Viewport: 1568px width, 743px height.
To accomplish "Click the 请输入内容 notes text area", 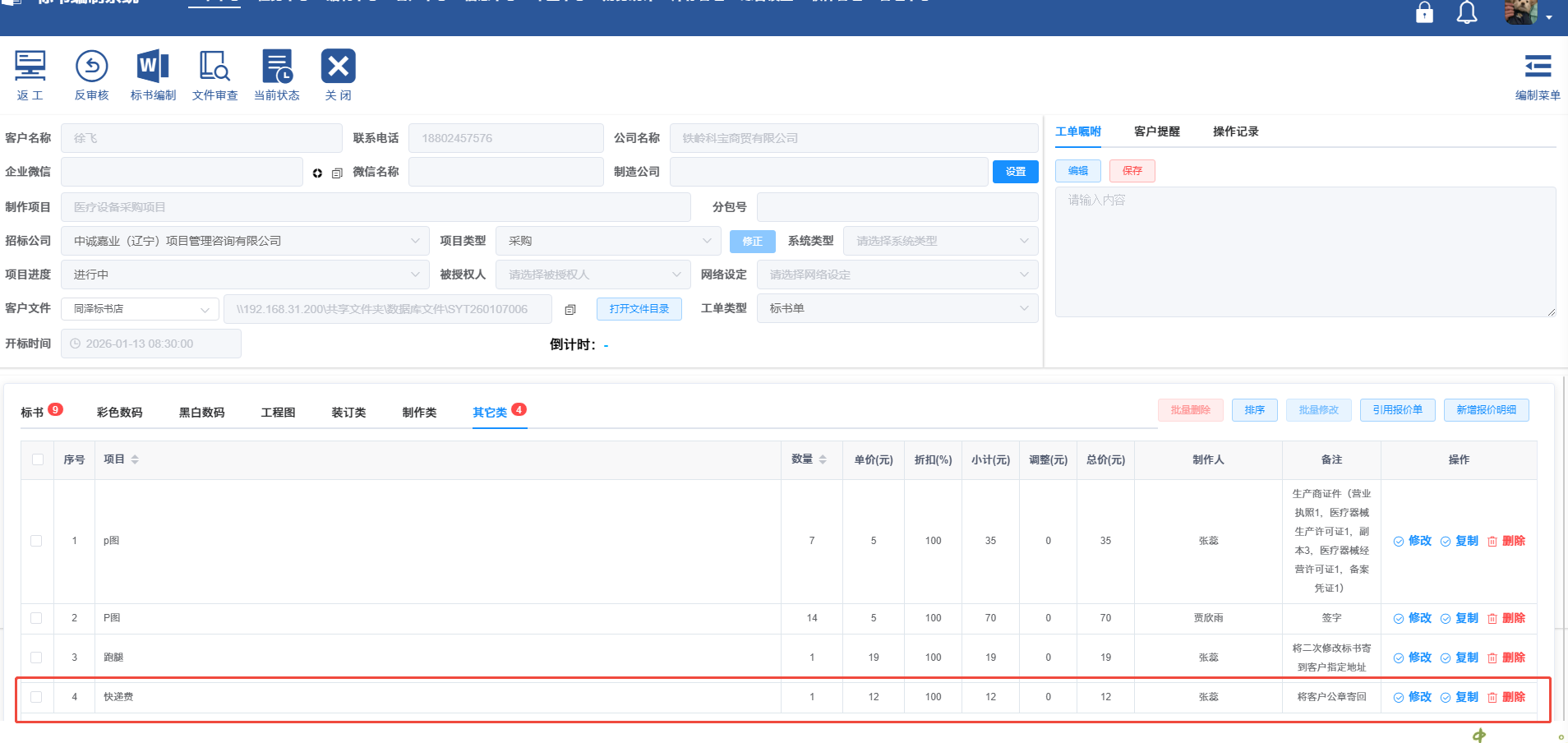I will (x=1306, y=252).
